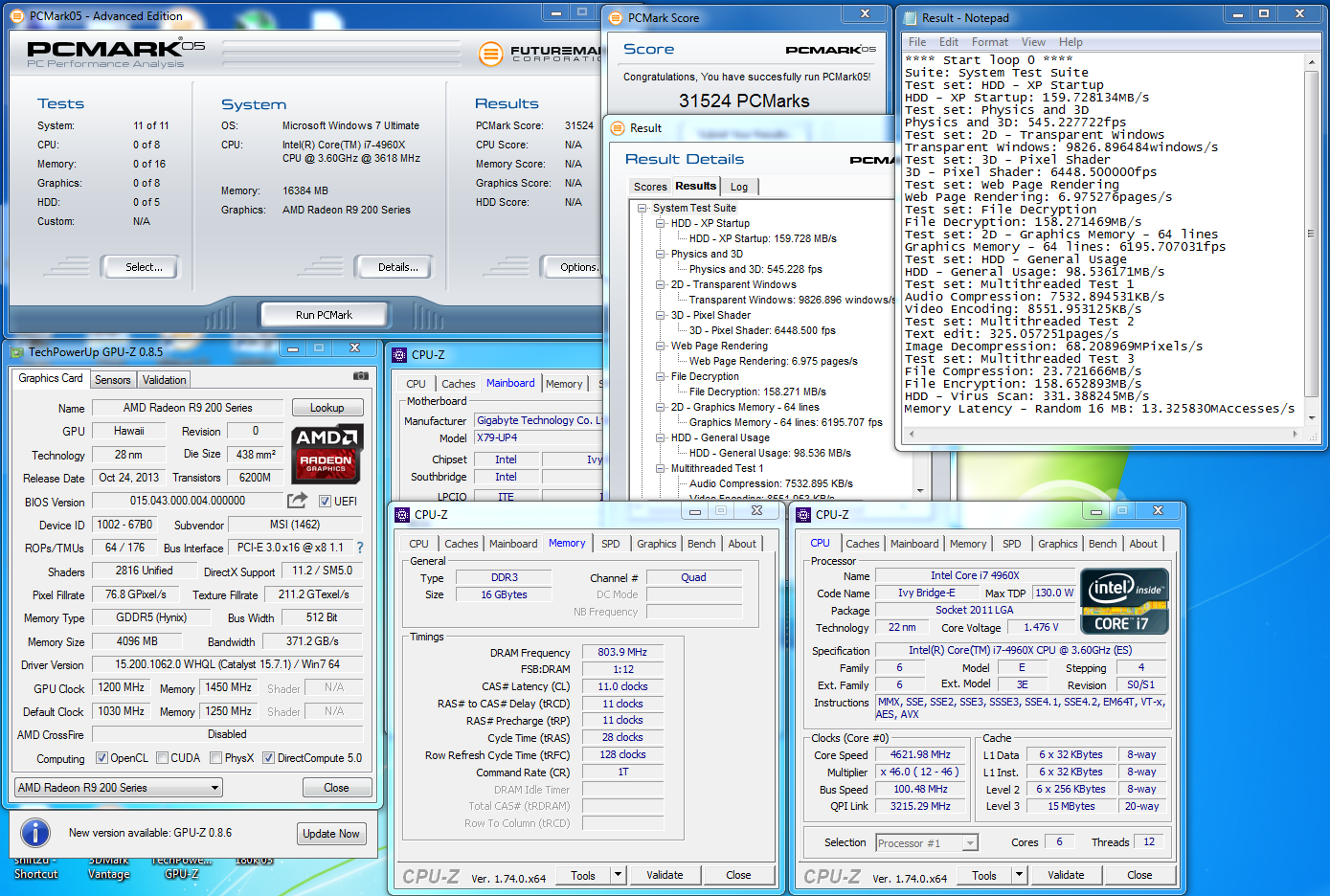Open the About tab in CPU-Z Memory window
Viewport: 1330px width, 896px height.
(x=742, y=544)
